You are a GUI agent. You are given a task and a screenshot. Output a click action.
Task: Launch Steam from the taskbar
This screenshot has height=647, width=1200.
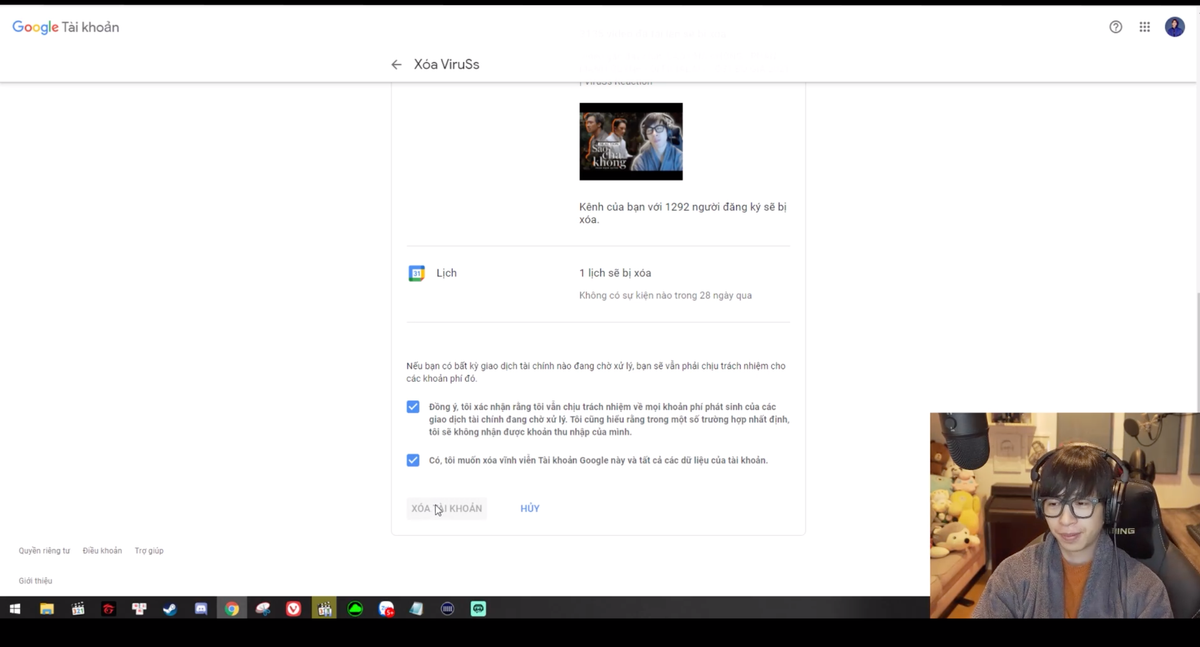pyautogui.click(x=170, y=609)
